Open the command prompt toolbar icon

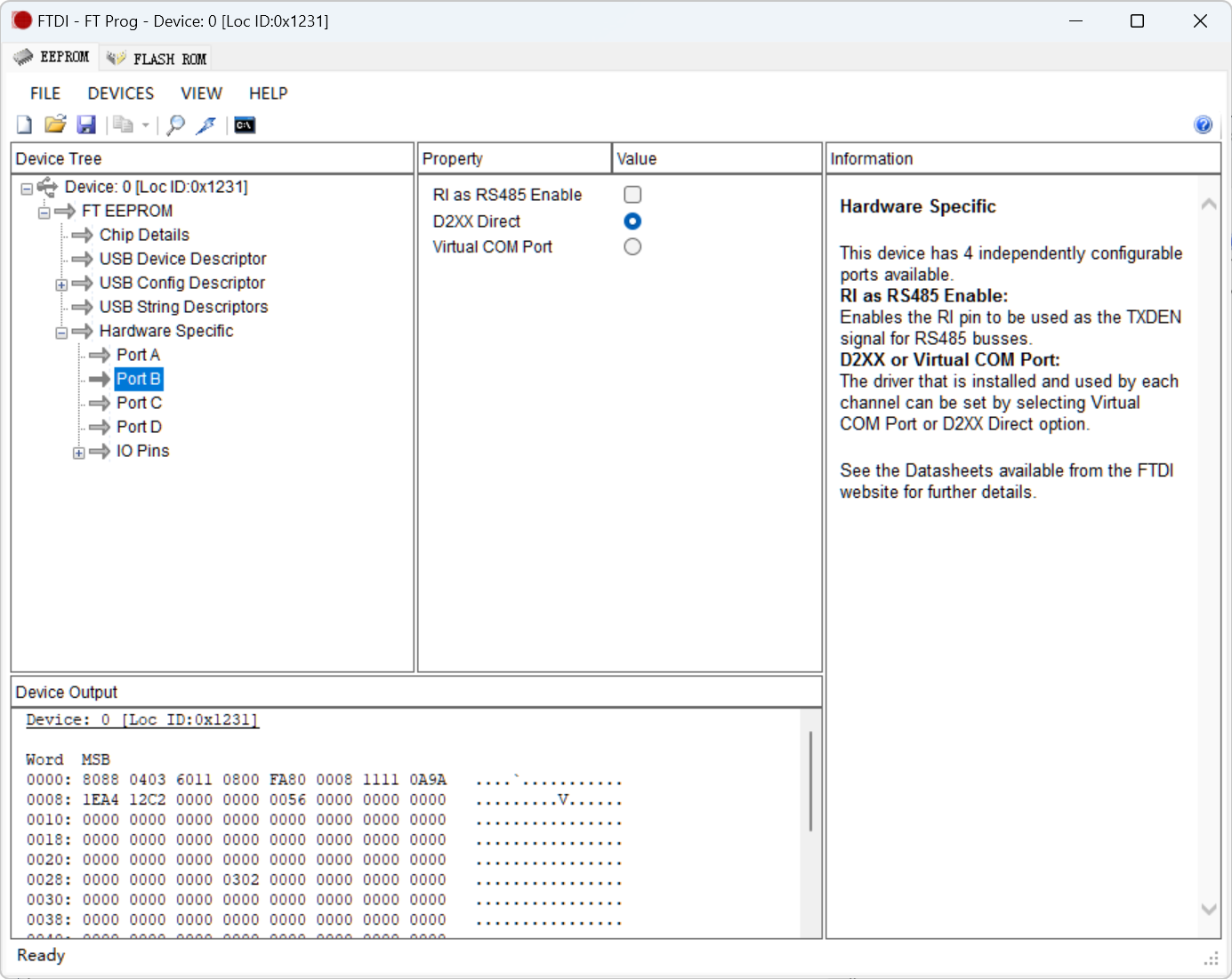tap(245, 125)
